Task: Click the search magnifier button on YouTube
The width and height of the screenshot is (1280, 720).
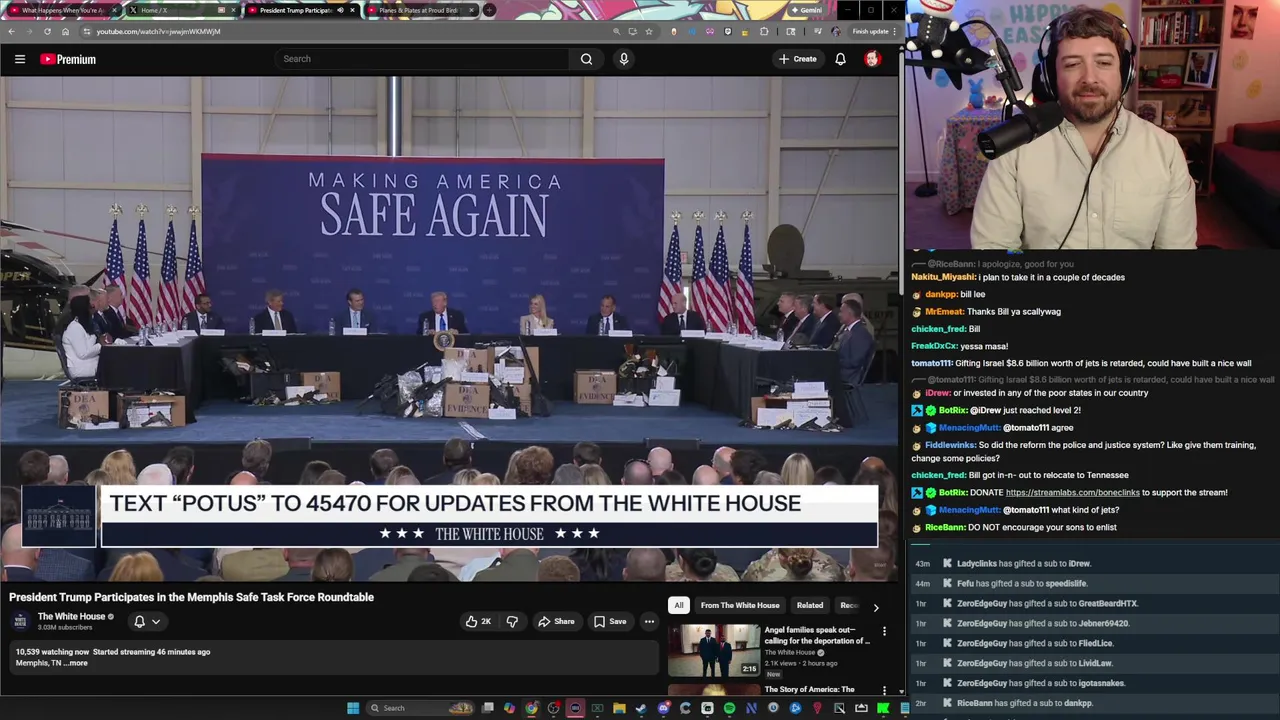Action: pos(587,59)
